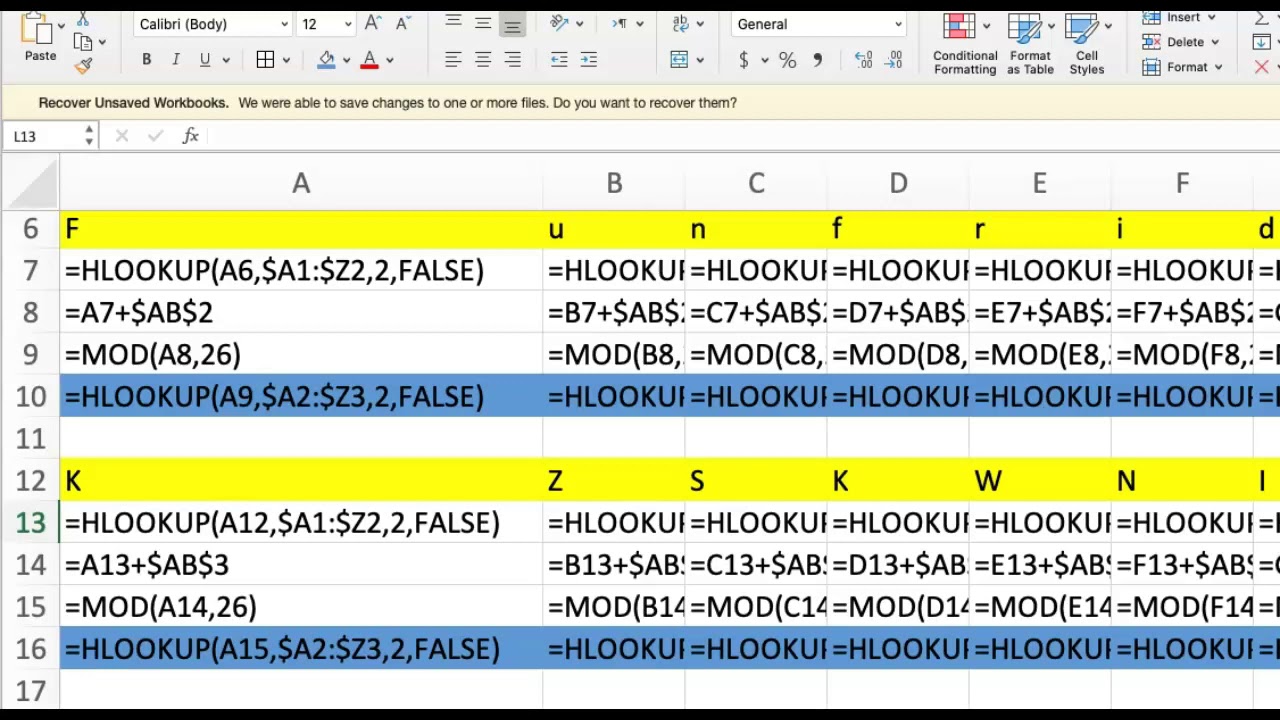Decrease indent

(x=559, y=60)
